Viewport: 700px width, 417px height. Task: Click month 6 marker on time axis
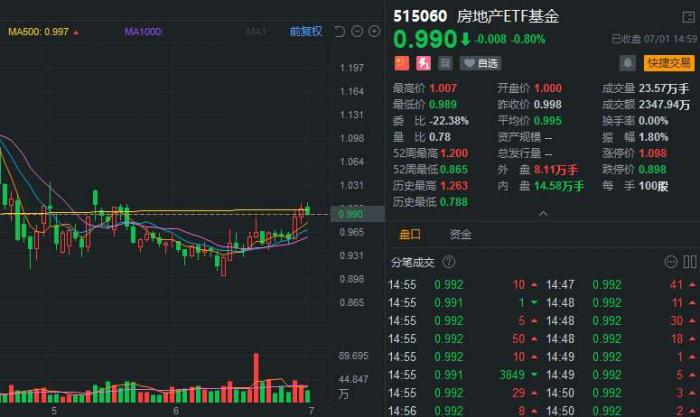176,410
